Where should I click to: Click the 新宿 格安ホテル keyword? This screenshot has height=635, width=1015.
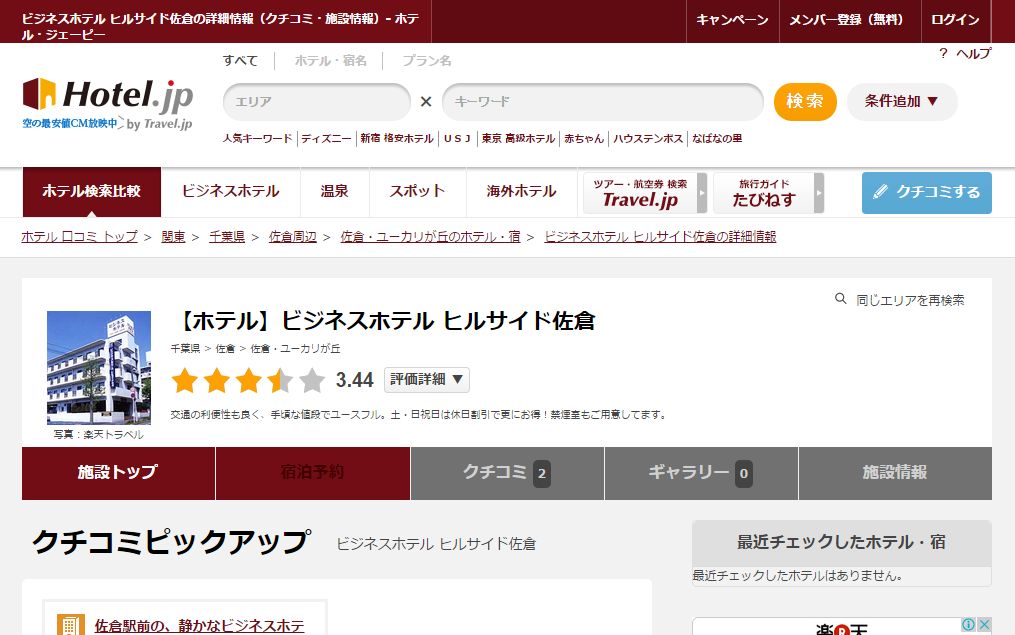click(397, 139)
